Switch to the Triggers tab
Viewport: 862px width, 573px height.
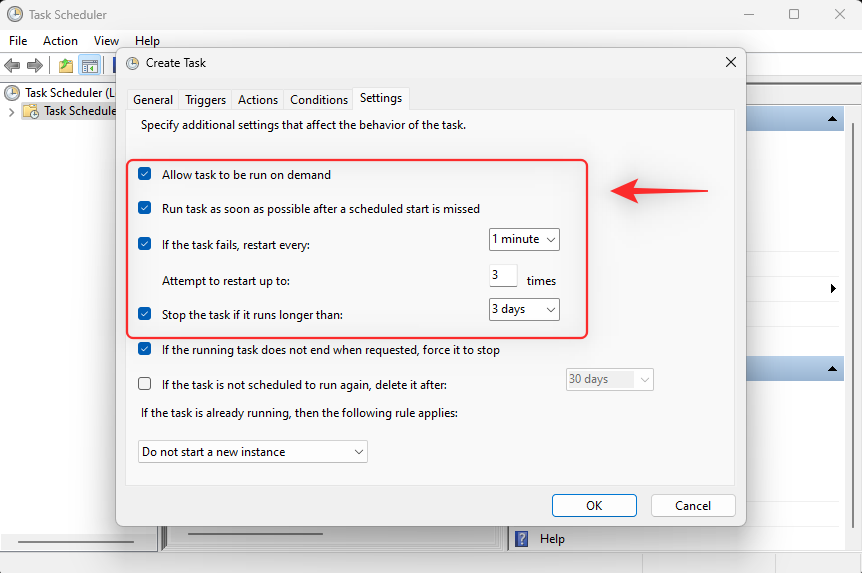coord(206,100)
